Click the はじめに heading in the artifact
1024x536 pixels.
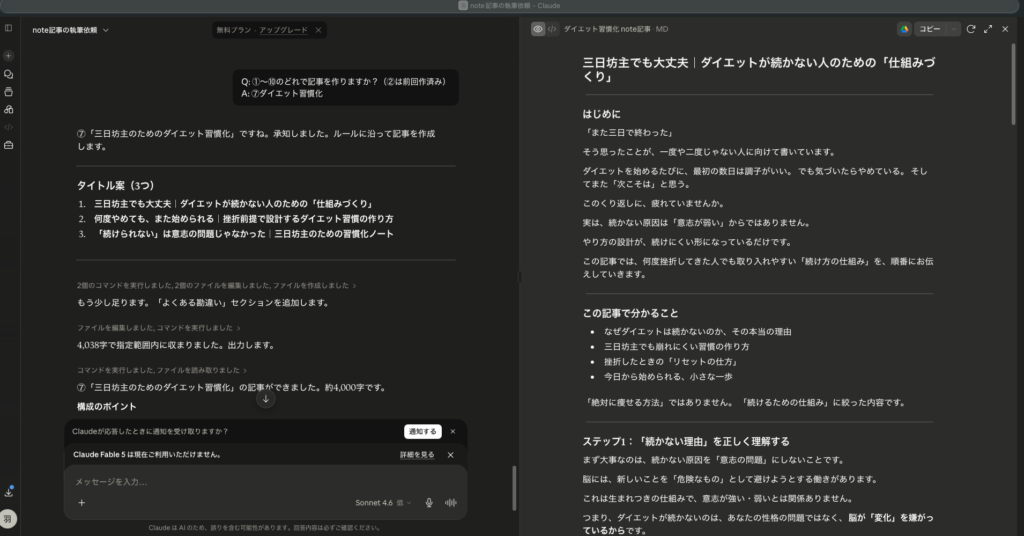tap(601, 114)
